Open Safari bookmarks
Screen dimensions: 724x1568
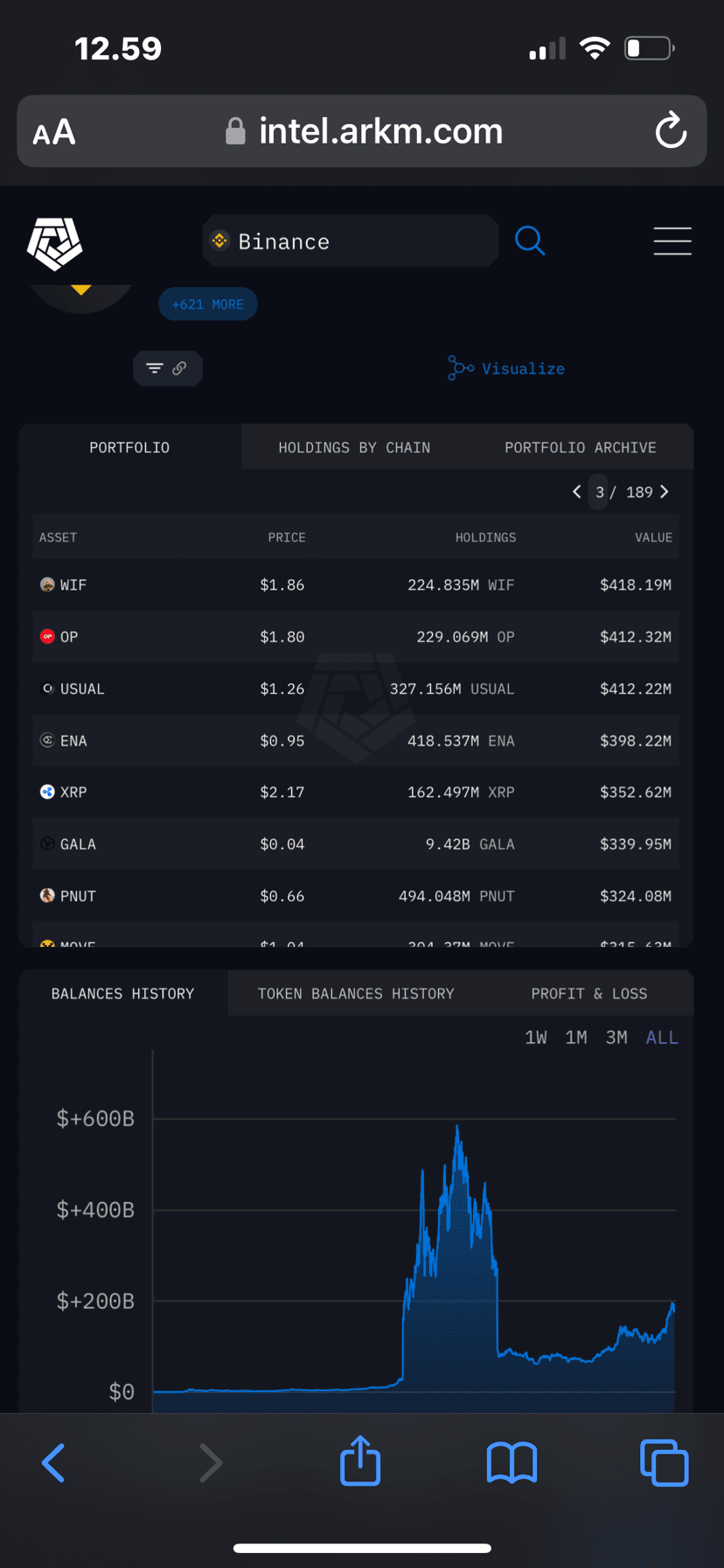click(512, 1463)
